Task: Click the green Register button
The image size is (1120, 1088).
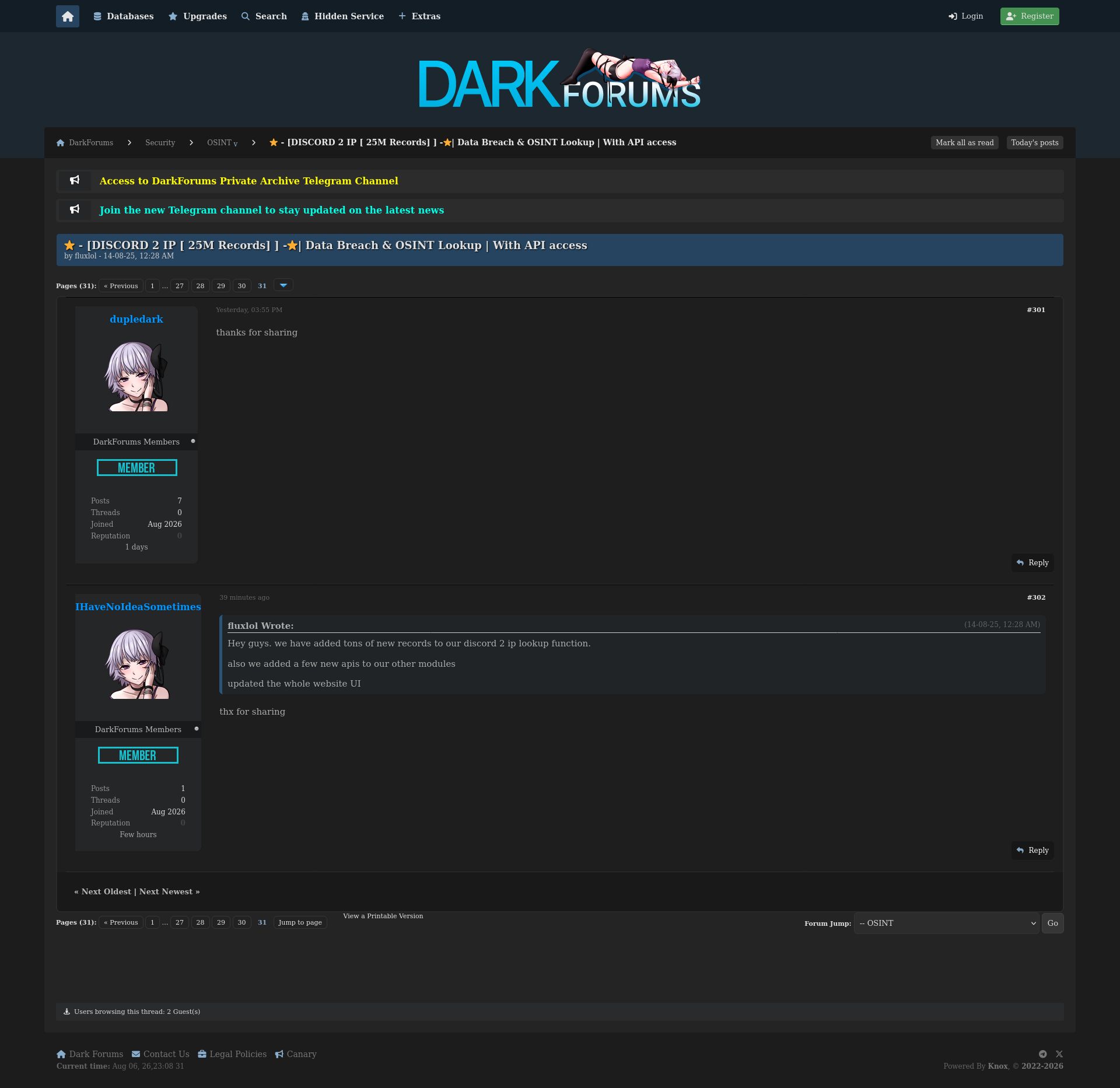Action: pyautogui.click(x=1030, y=16)
